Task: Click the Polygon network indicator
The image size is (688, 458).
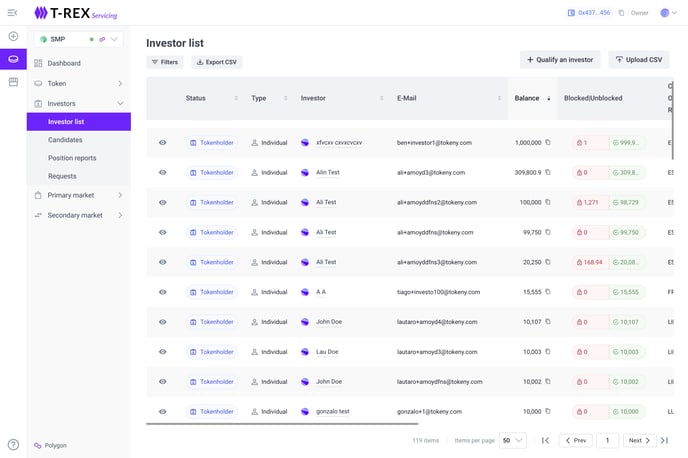Action: pyautogui.click(x=50, y=445)
